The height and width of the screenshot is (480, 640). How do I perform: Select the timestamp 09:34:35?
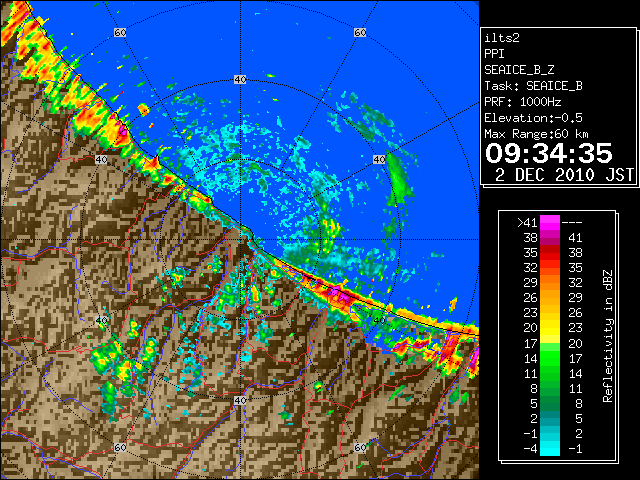[549, 153]
